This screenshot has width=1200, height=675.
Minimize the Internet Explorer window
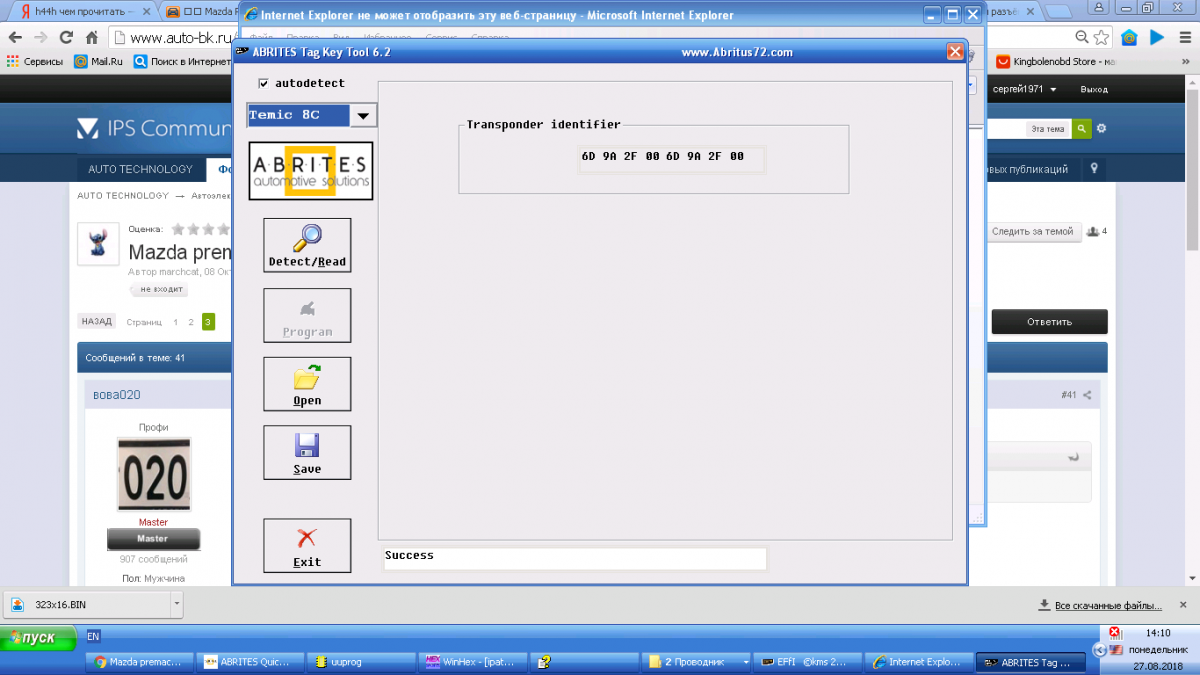pyautogui.click(x=931, y=14)
